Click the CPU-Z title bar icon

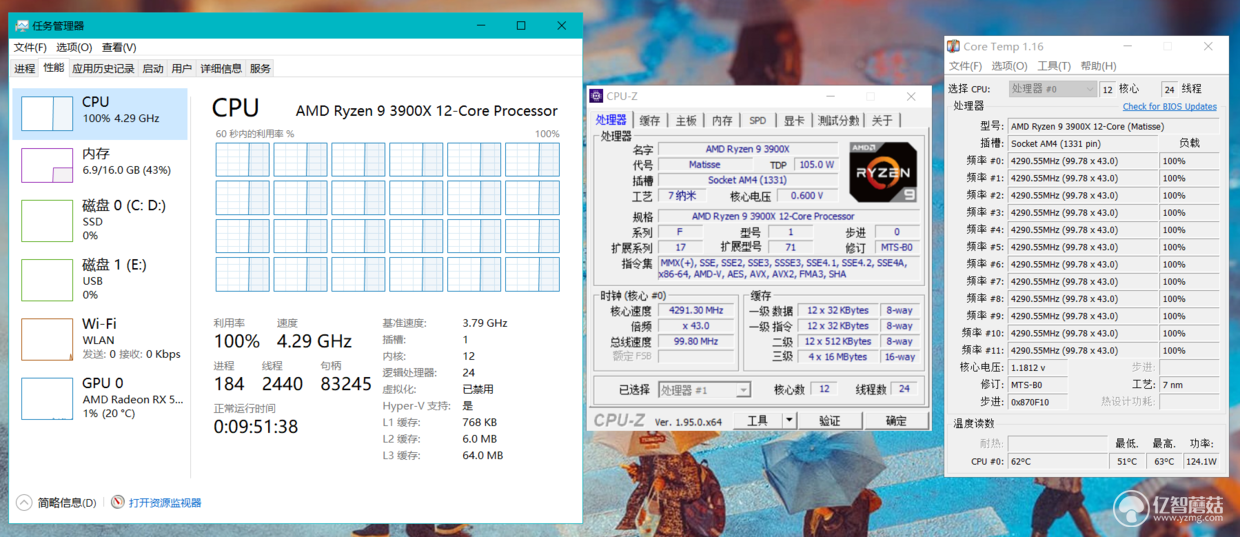(596, 96)
